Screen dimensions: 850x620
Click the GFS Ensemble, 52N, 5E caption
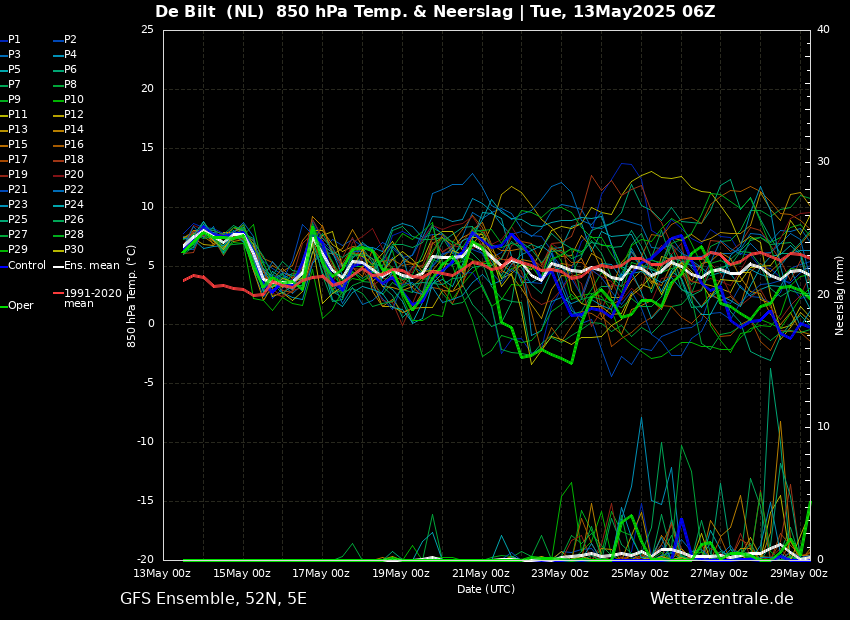click(213, 599)
